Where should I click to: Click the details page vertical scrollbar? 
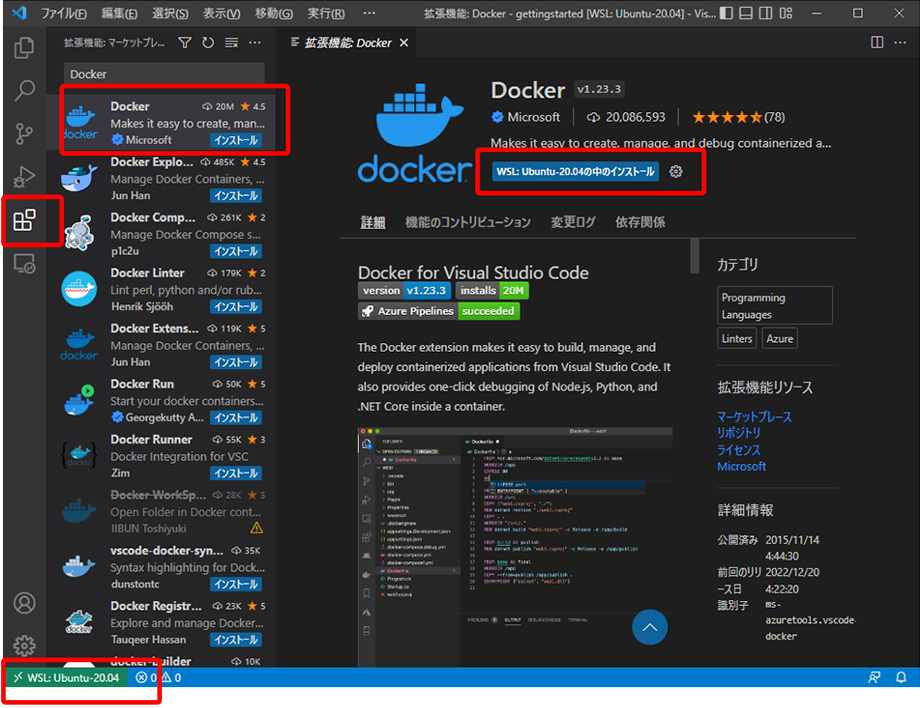(x=695, y=256)
